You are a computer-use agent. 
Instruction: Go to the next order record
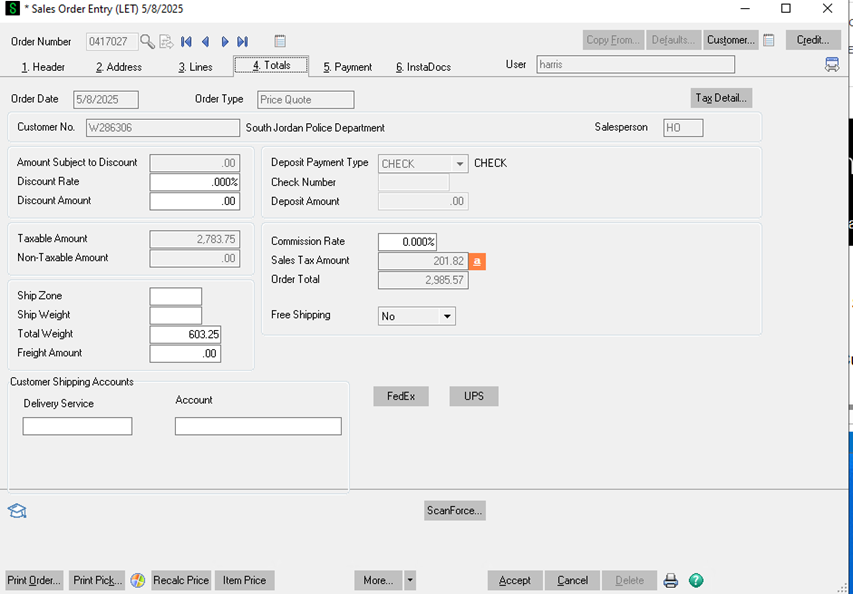(x=224, y=41)
